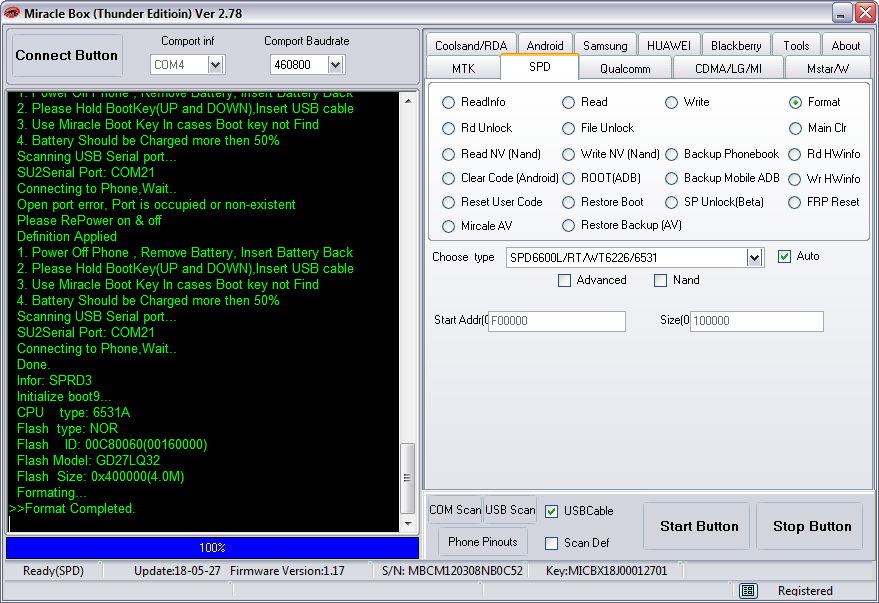Click "Flash Model: GD27LQ32" log line
This screenshot has height=603, width=879.
(89, 461)
